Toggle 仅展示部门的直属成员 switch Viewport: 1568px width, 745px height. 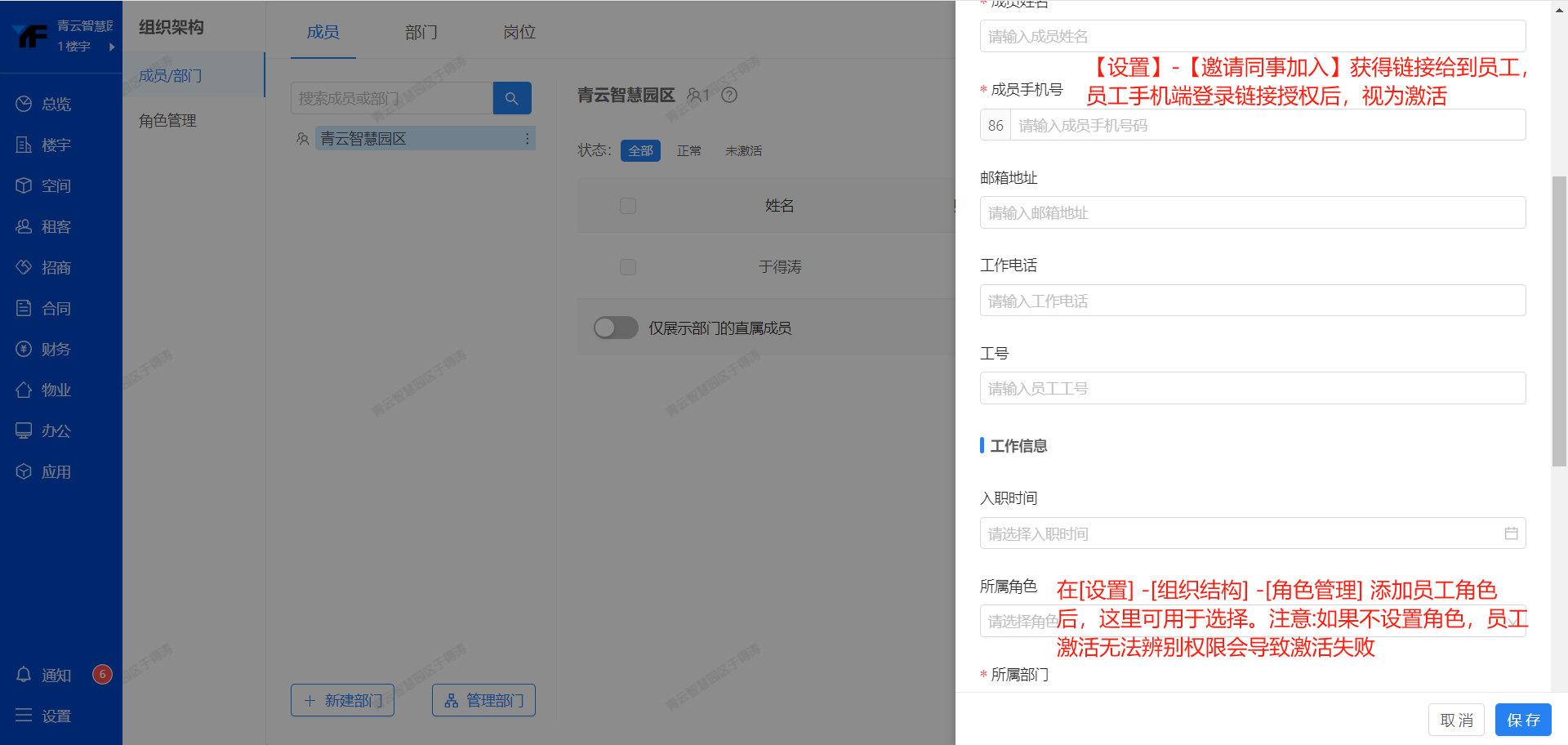pyautogui.click(x=616, y=328)
